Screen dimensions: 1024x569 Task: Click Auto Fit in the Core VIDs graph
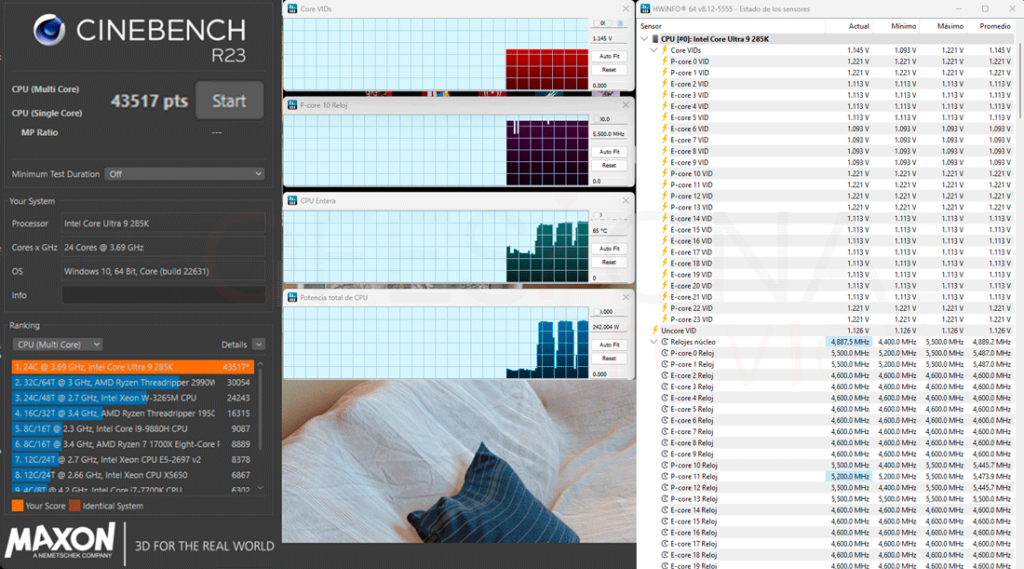(x=609, y=56)
